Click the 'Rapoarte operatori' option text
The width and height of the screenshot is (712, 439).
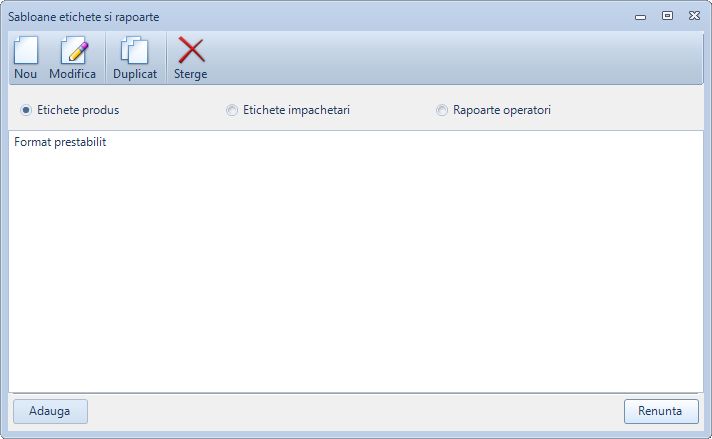[x=501, y=110]
